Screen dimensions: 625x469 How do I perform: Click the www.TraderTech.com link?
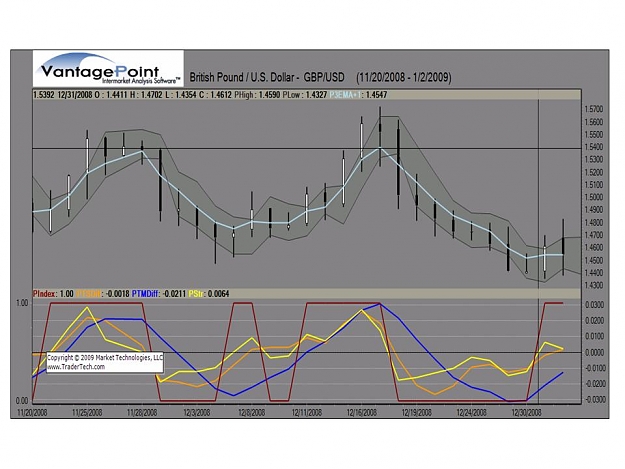[x=76, y=367]
